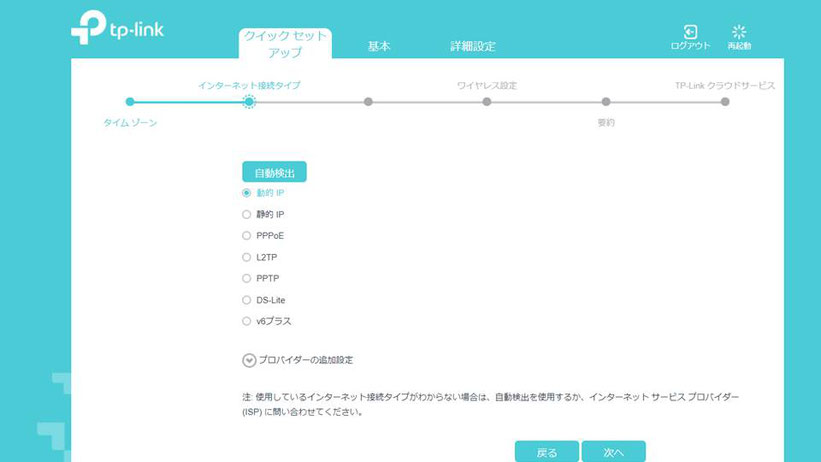Screen dimensions: 821x462
Task: Click the reboot (再起動) icon
Action: click(739, 31)
